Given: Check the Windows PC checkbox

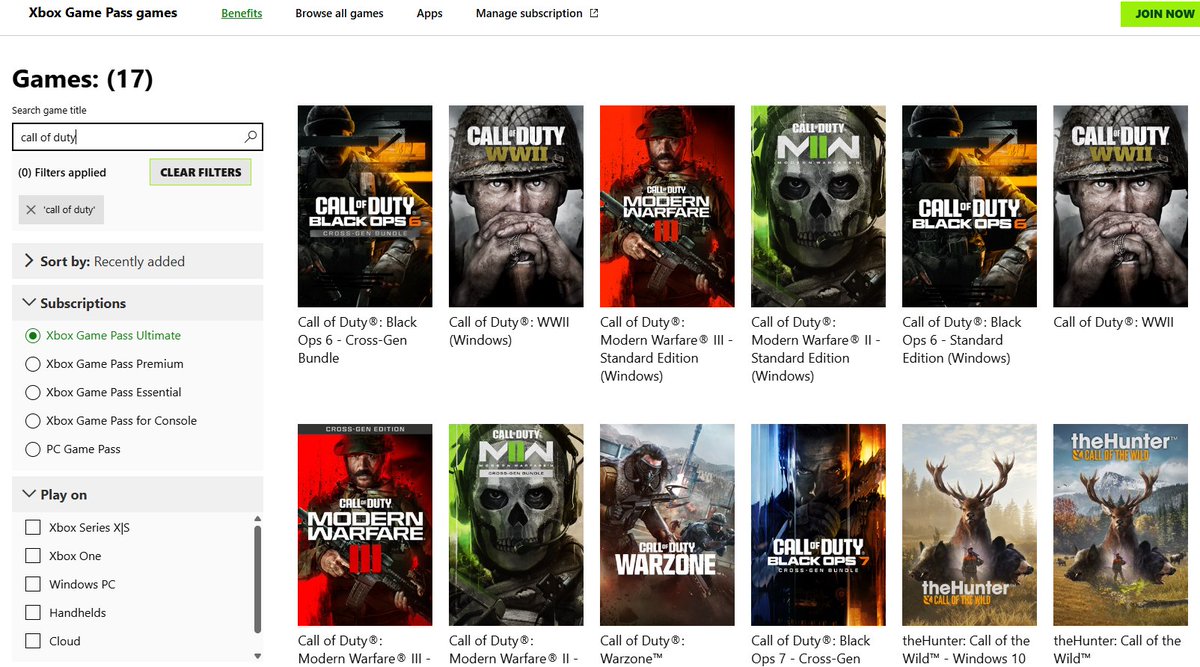Looking at the screenshot, I should click(33, 584).
